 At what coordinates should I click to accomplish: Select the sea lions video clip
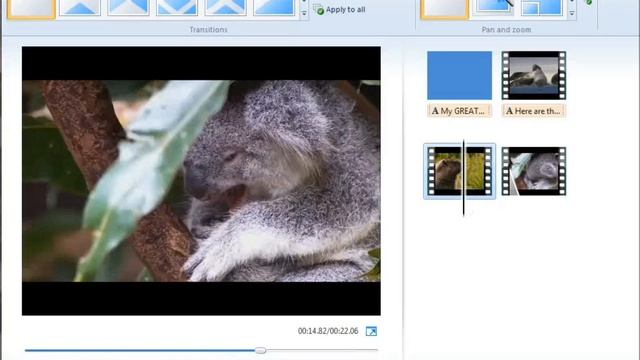tap(533, 75)
